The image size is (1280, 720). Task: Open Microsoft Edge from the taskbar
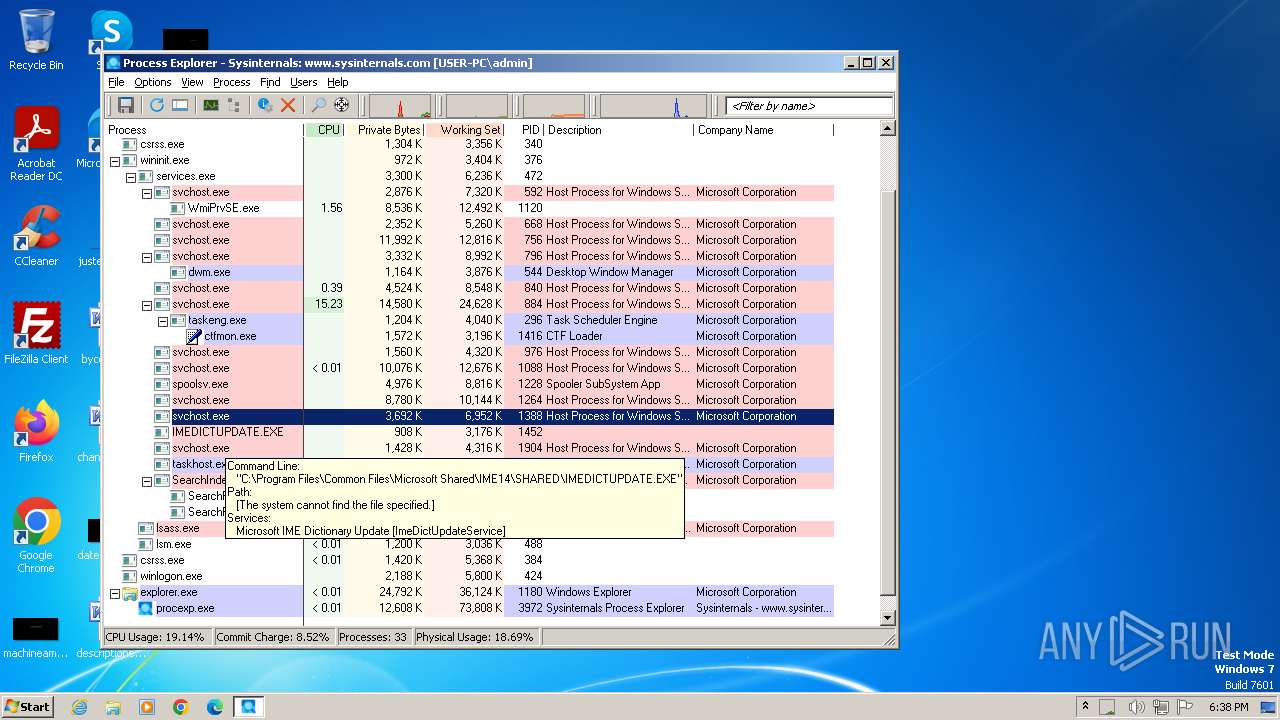point(214,707)
